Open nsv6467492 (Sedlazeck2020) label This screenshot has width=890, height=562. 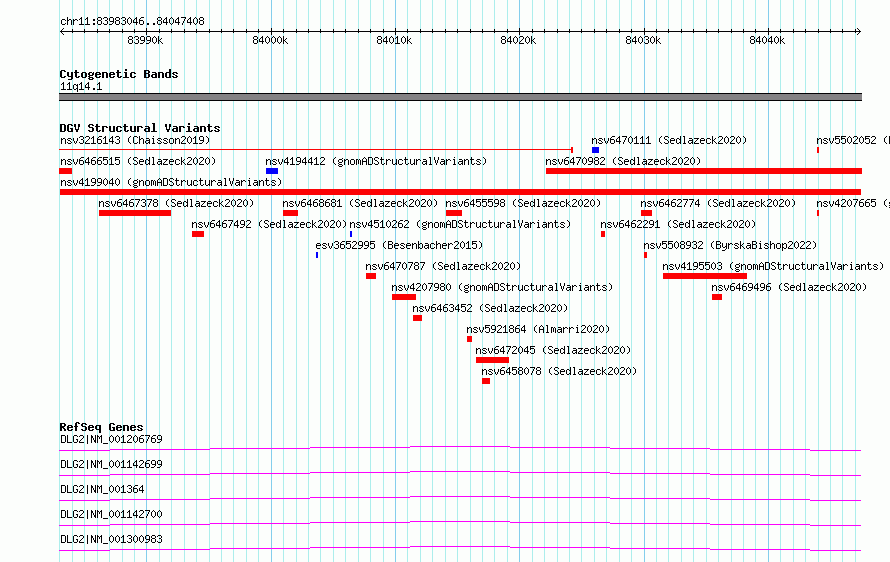click(269, 224)
